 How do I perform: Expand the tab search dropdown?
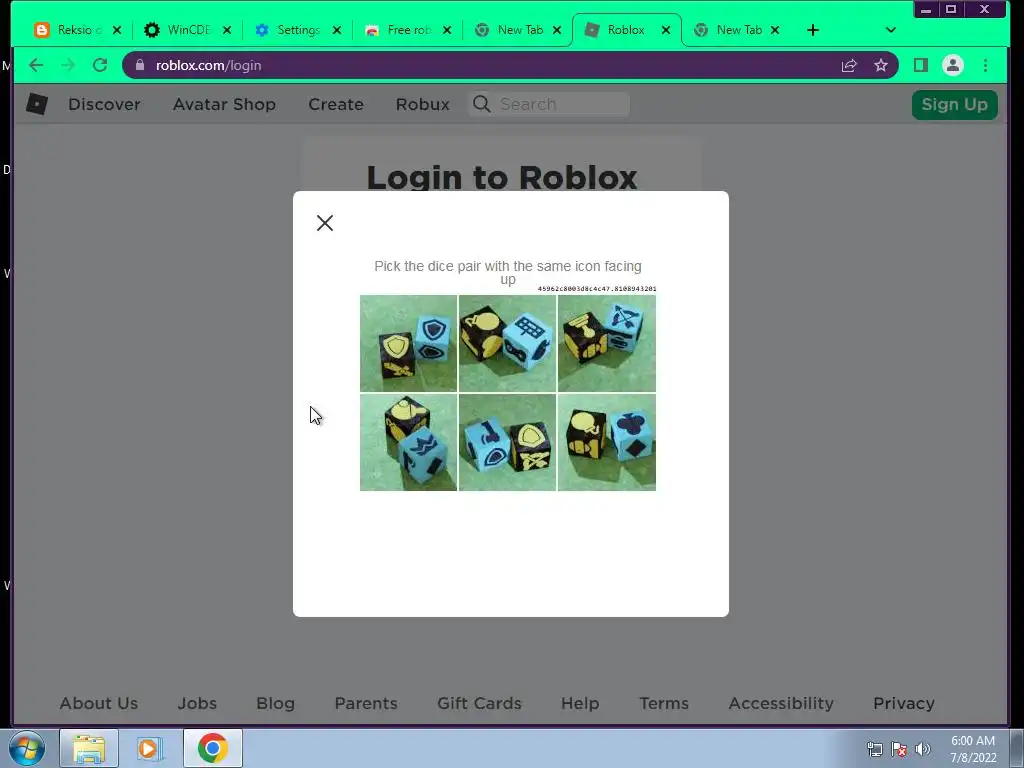pyautogui.click(x=891, y=30)
